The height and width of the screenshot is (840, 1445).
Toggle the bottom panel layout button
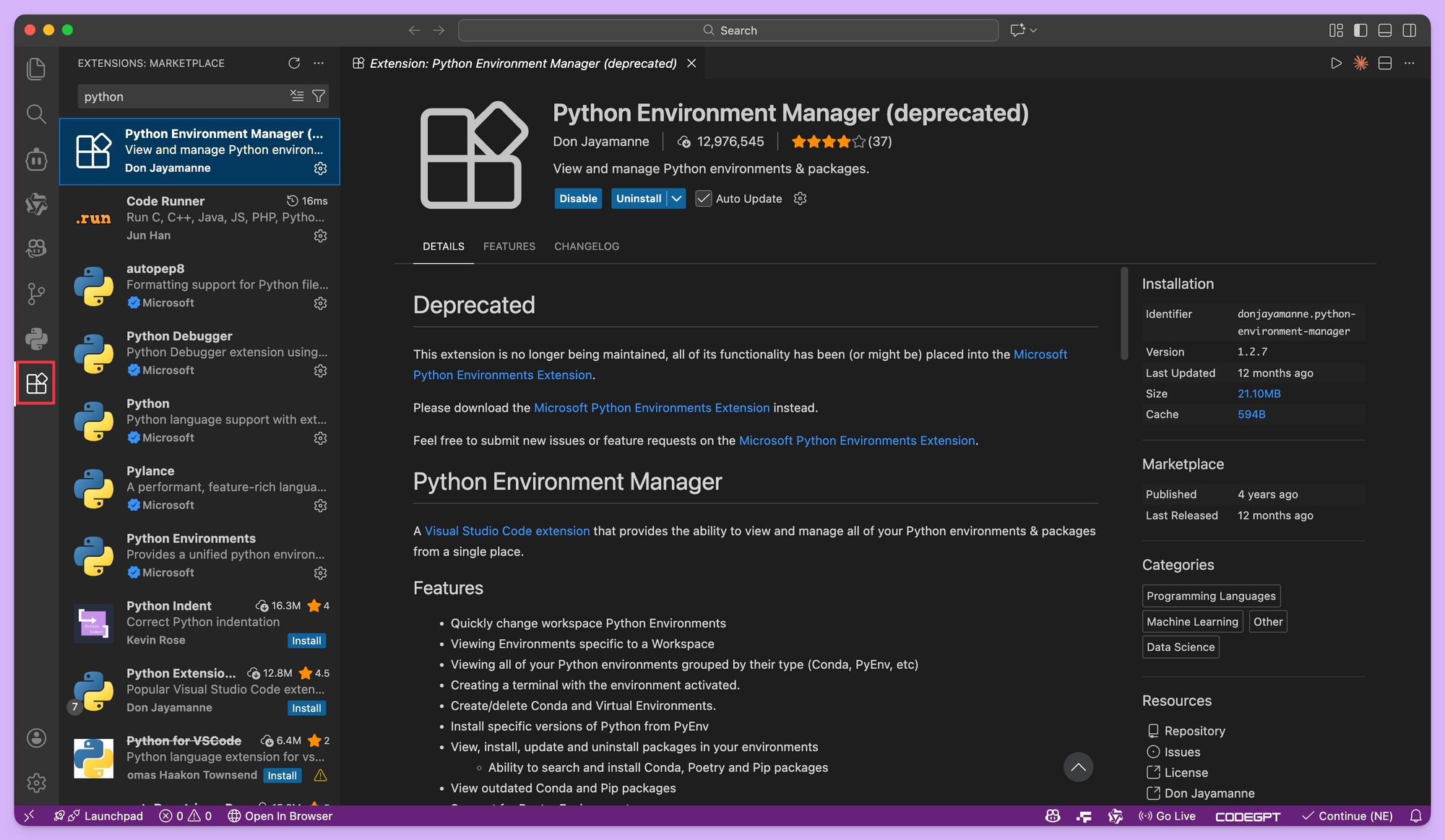[1385, 30]
